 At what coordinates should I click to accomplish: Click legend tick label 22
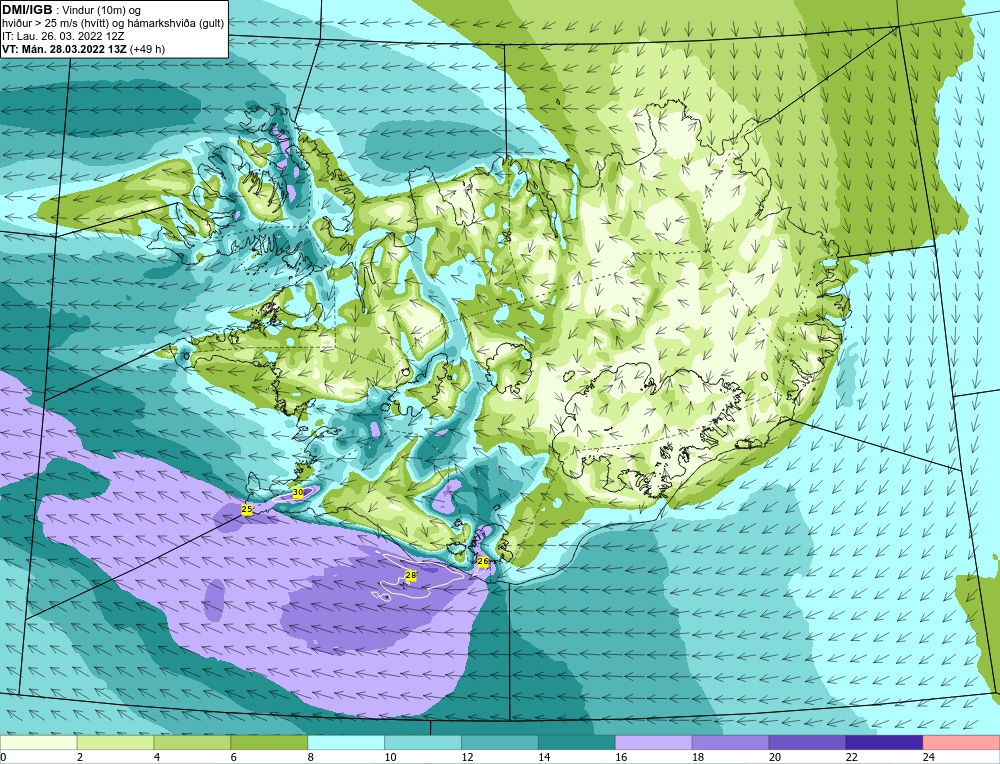click(851, 757)
